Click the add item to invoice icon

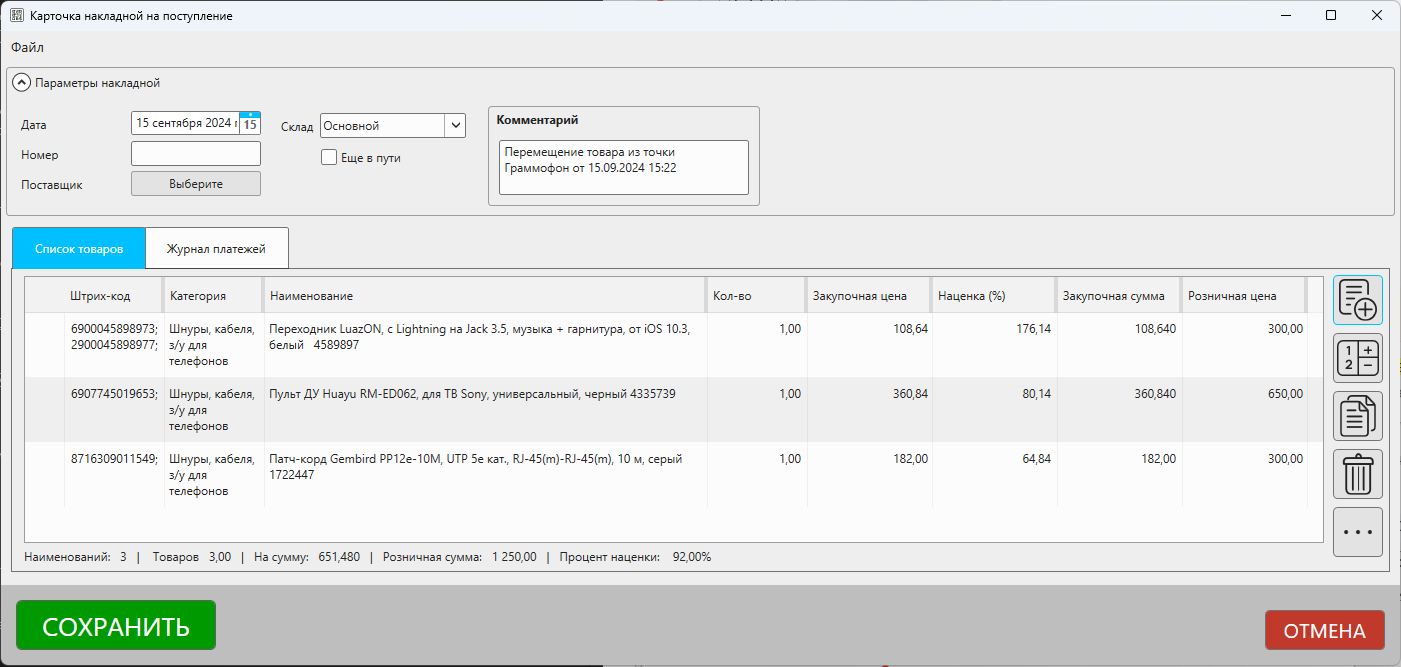click(1358, 300)
